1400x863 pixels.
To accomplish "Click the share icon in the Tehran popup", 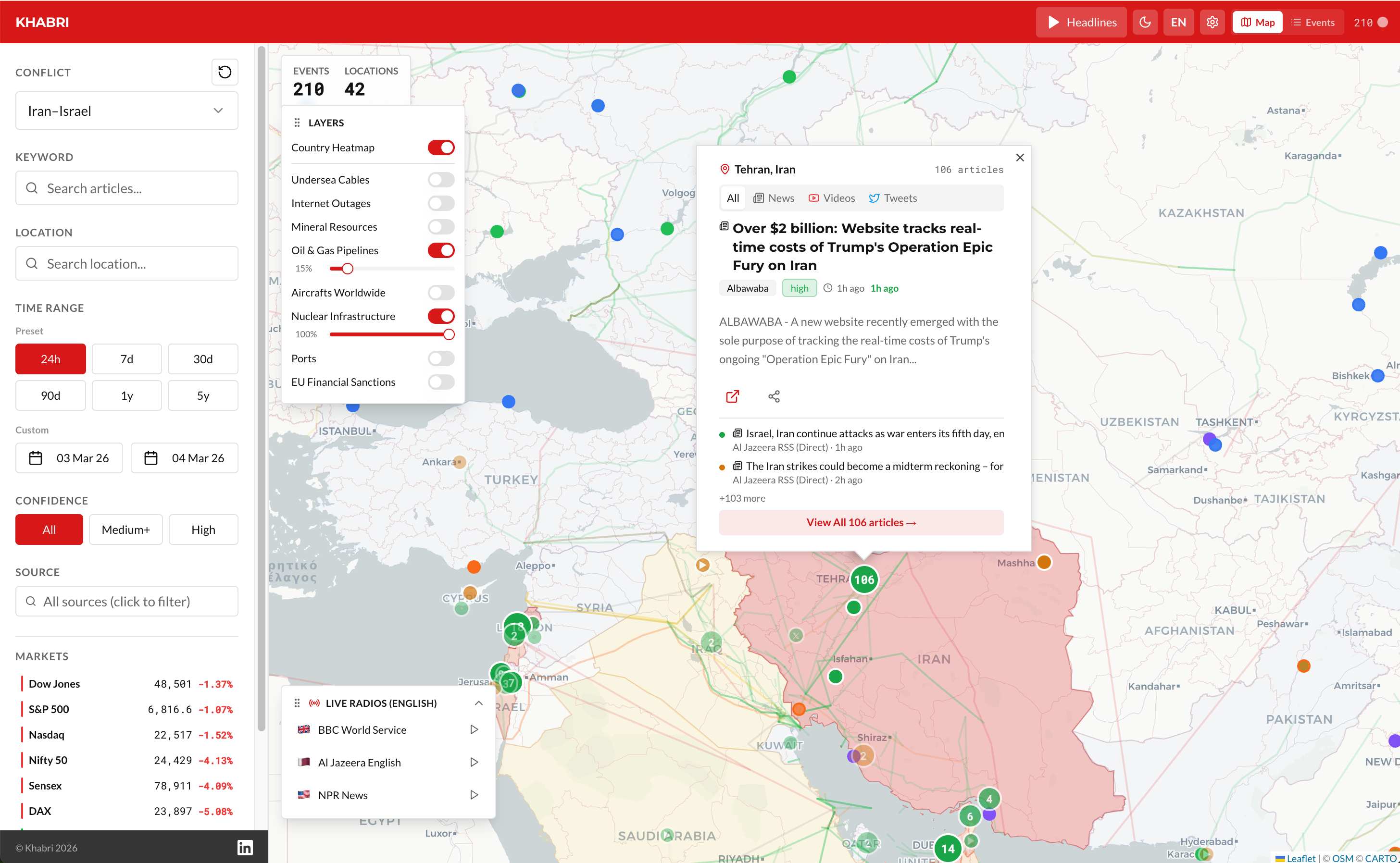I will click(774, 396).
